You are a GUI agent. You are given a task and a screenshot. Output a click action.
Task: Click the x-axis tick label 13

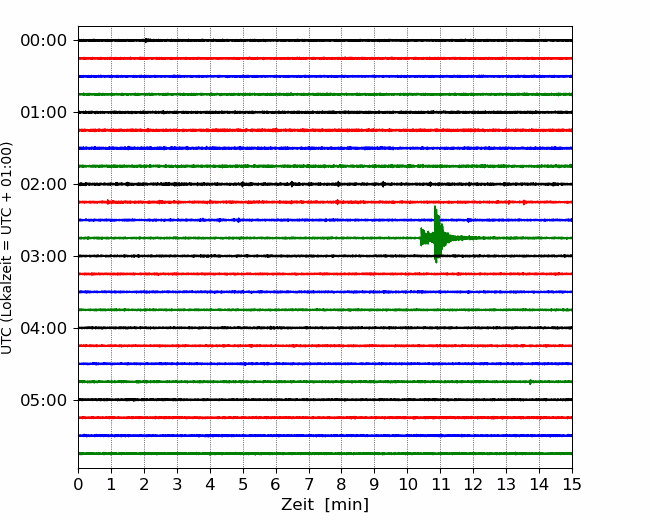click(506, 484)
